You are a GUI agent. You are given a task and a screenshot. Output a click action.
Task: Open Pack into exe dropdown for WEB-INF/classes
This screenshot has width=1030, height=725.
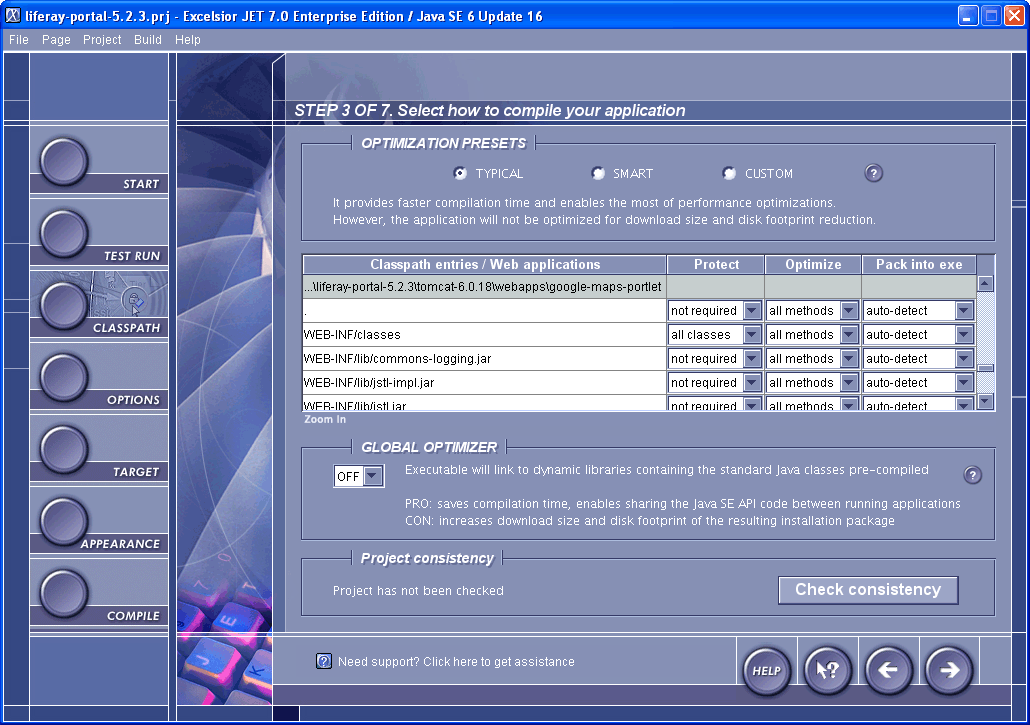964,335
